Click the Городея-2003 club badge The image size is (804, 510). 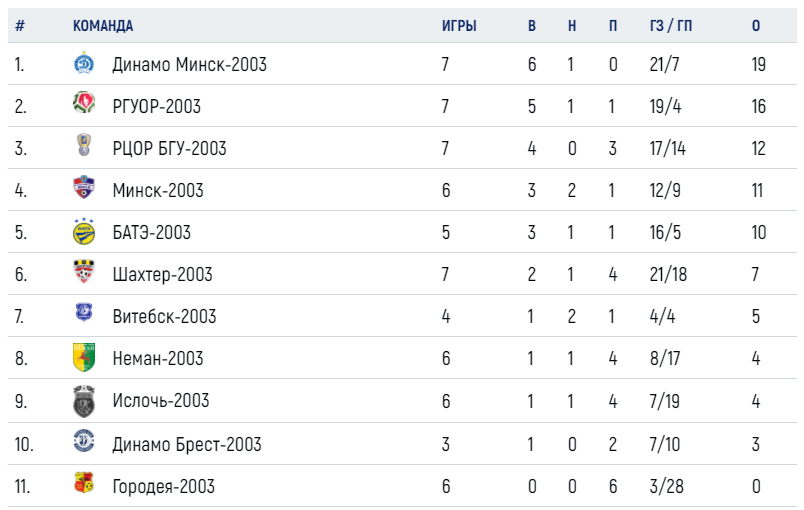click(84, 482)
